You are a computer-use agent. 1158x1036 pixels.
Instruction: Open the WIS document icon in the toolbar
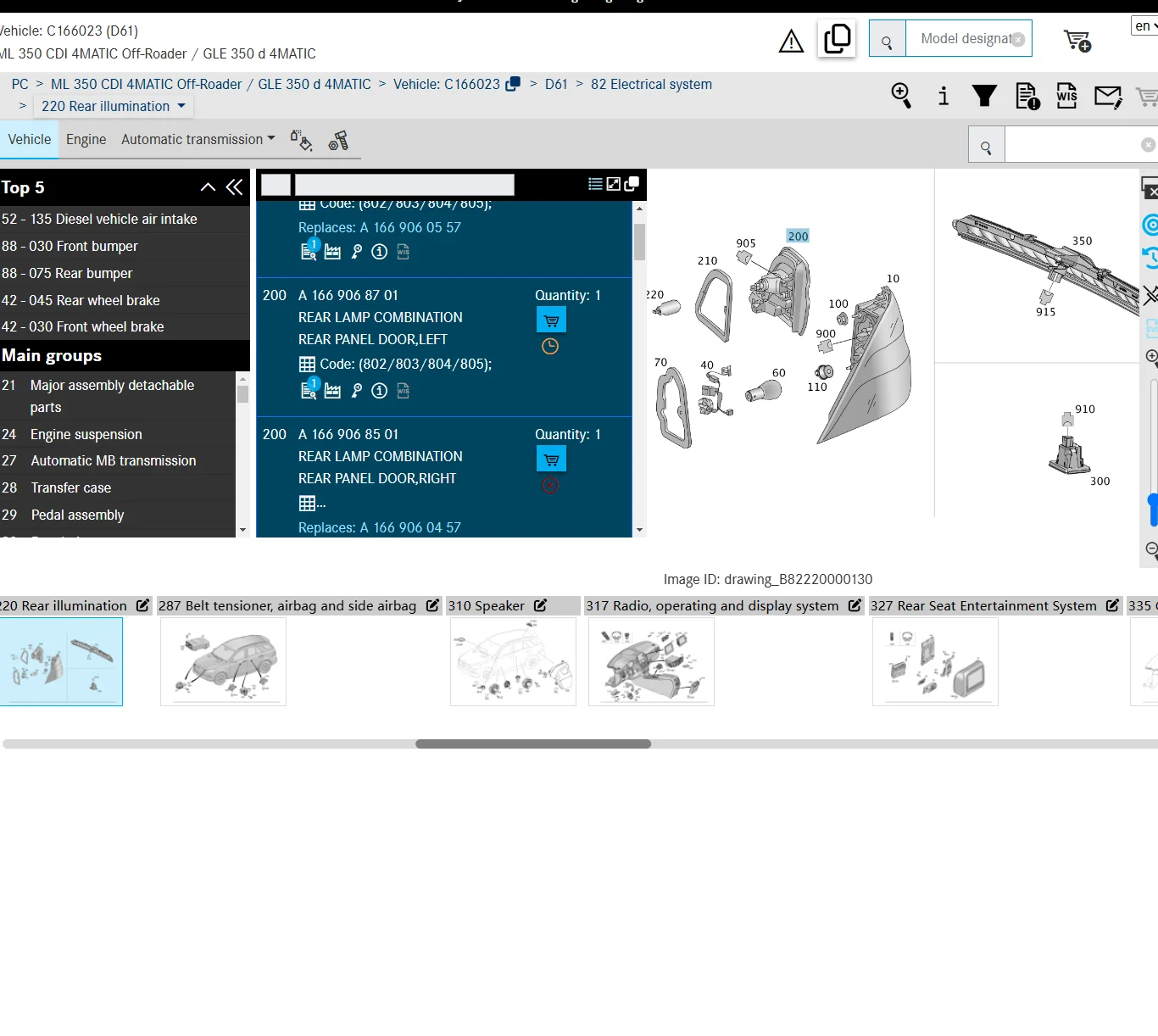tap(1066, 96)
